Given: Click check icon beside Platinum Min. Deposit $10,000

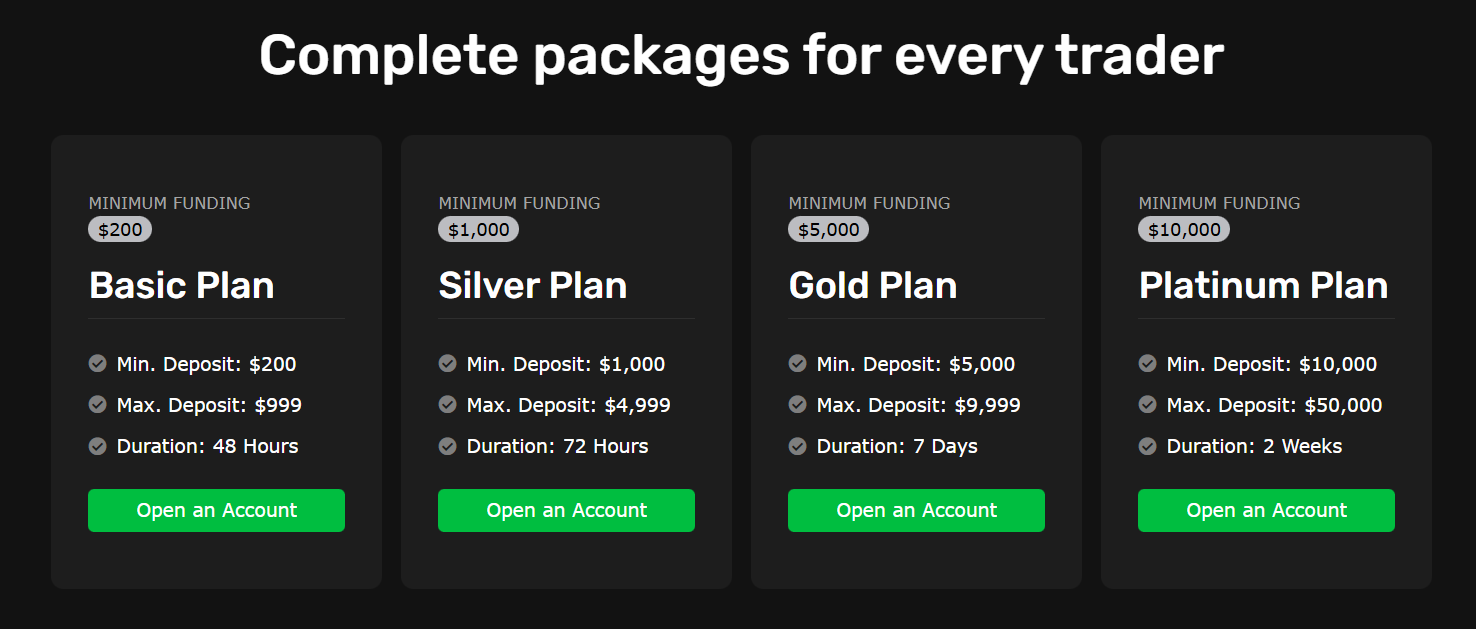Looking at the screenshot, I should pyautogui.click(x=1147, y=364).
